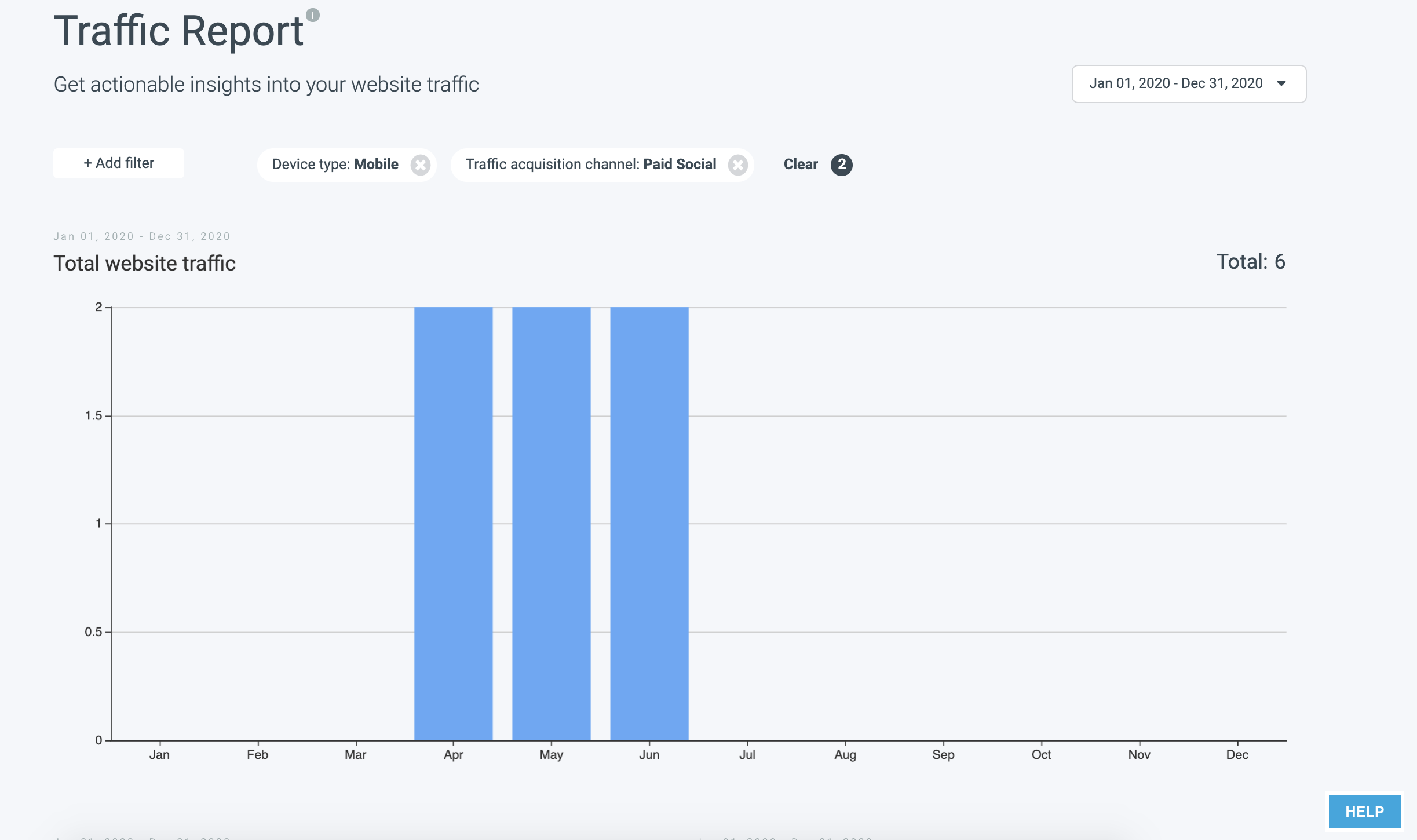Screen dimensions: 1417x840
Task: Open the date range dropdown arrow
Action: click(x=1281, y=83)
